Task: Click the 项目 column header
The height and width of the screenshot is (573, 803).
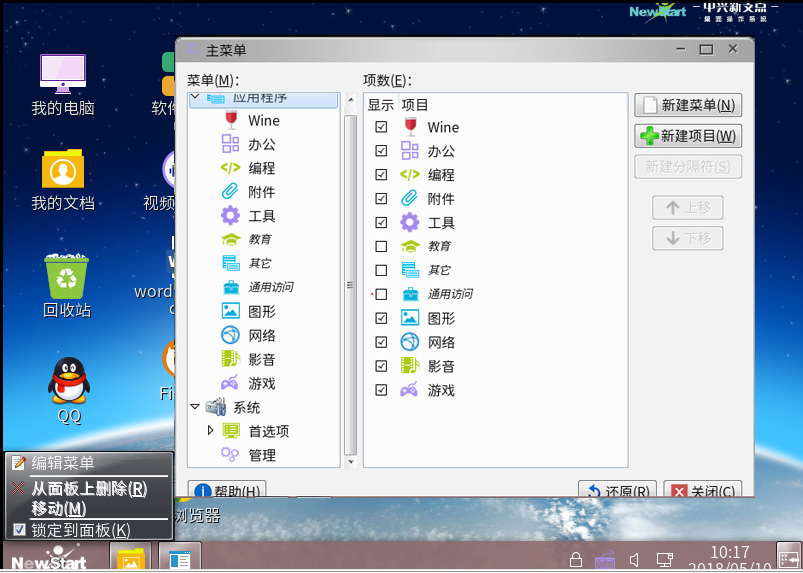Action: click(414, 105)
